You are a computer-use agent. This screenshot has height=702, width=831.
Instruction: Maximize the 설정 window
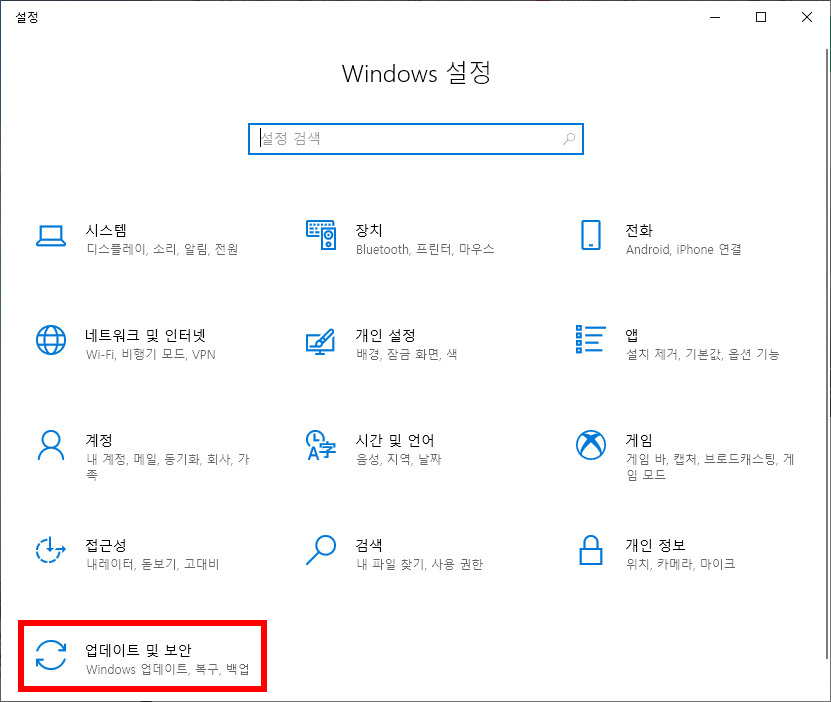pos(761,17)
